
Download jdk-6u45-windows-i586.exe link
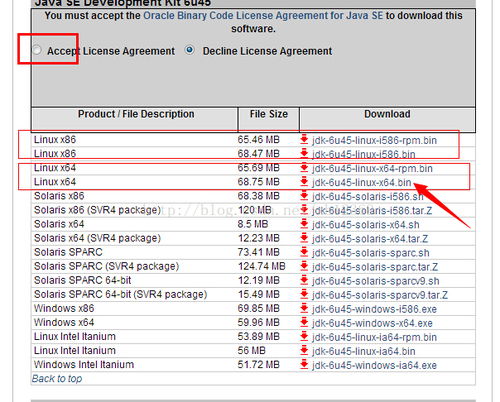click(x=374, y=309)
